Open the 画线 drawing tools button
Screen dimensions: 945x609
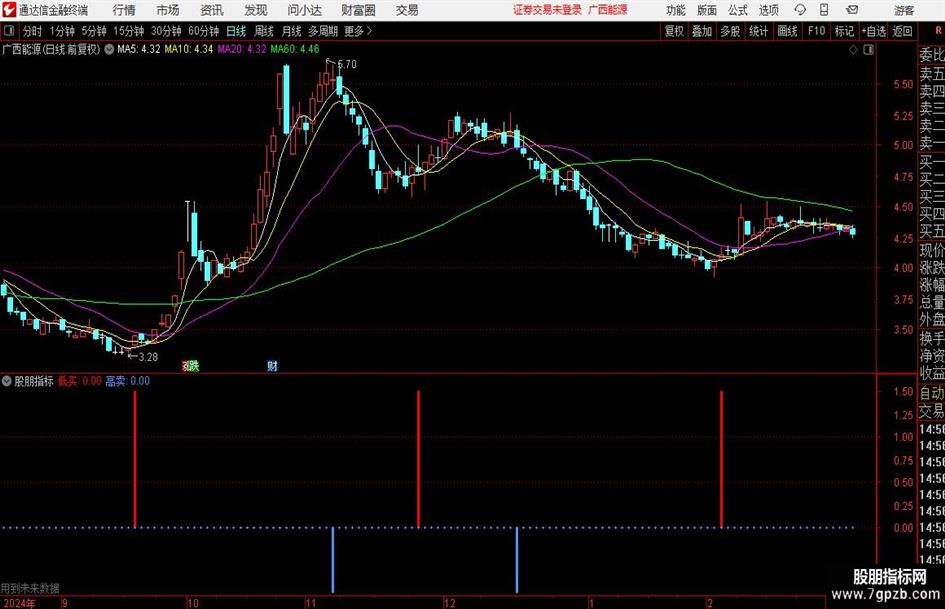787,31
